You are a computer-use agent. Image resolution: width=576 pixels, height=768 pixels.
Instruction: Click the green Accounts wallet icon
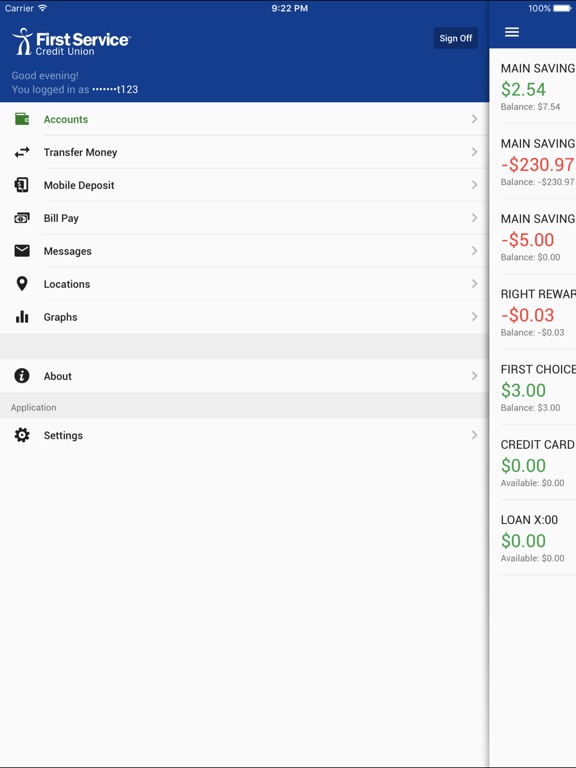click(x=22, y=119)
